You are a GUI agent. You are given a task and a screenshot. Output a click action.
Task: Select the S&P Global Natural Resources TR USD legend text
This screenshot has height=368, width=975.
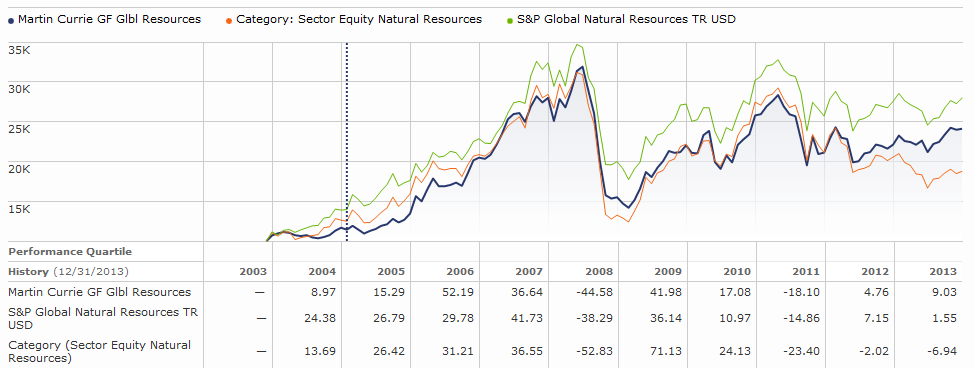[x=626, y=19]
